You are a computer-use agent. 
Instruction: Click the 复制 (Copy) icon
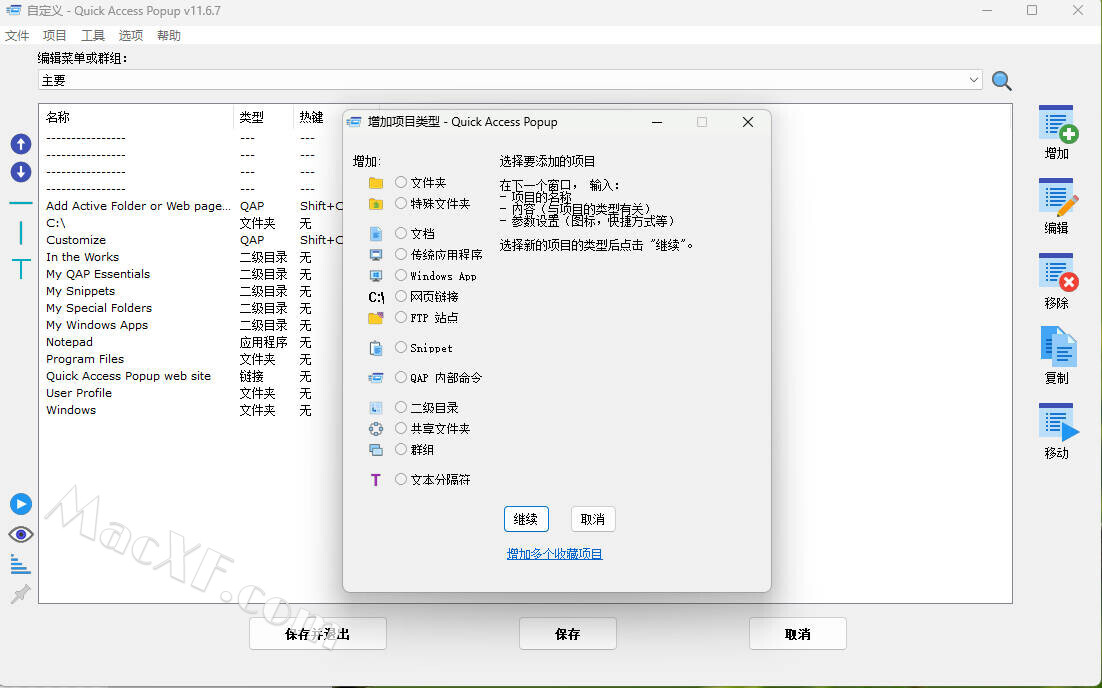[x=1057, y=348]
